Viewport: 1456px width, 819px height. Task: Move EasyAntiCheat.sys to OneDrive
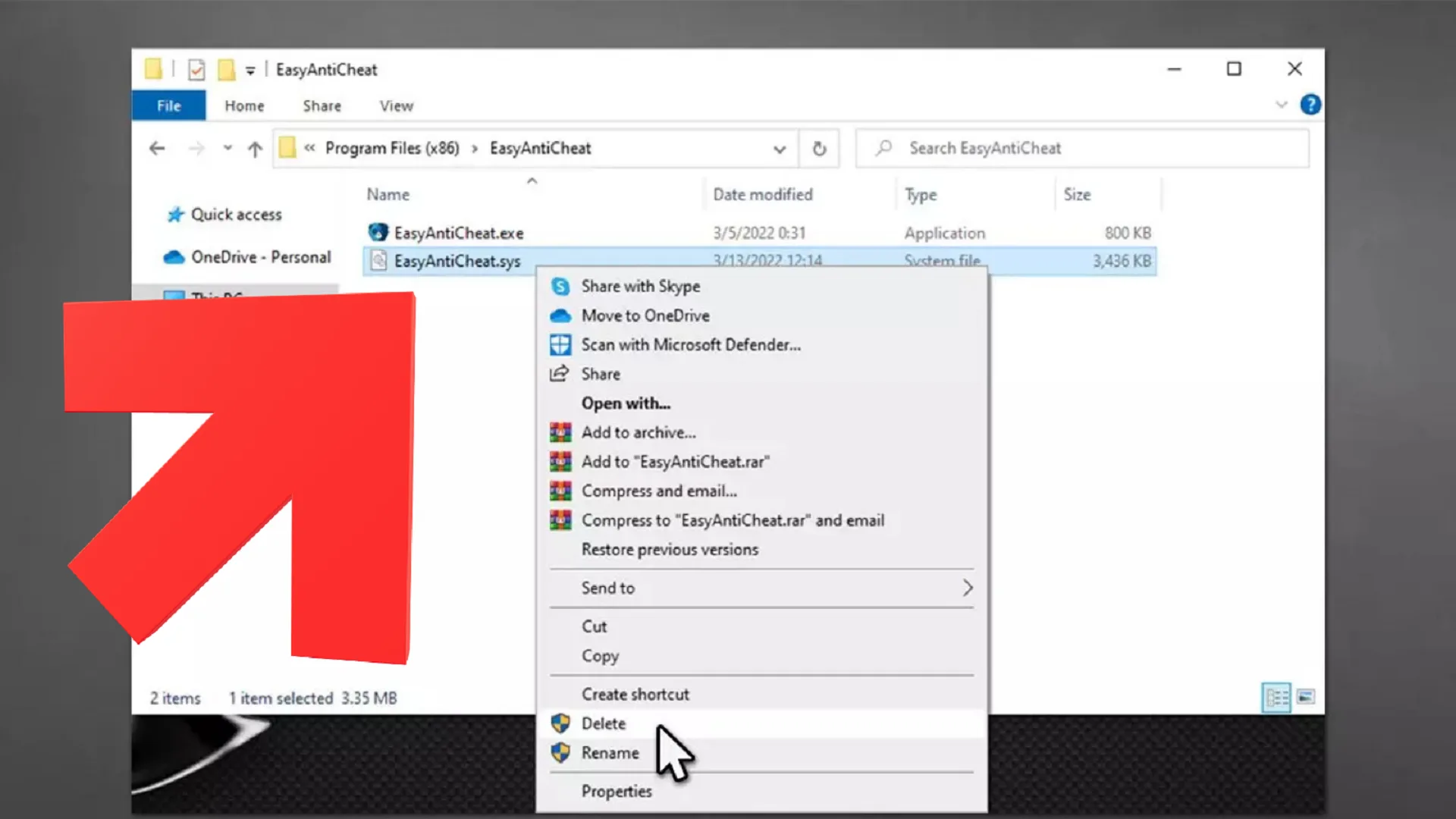[645, 315]
